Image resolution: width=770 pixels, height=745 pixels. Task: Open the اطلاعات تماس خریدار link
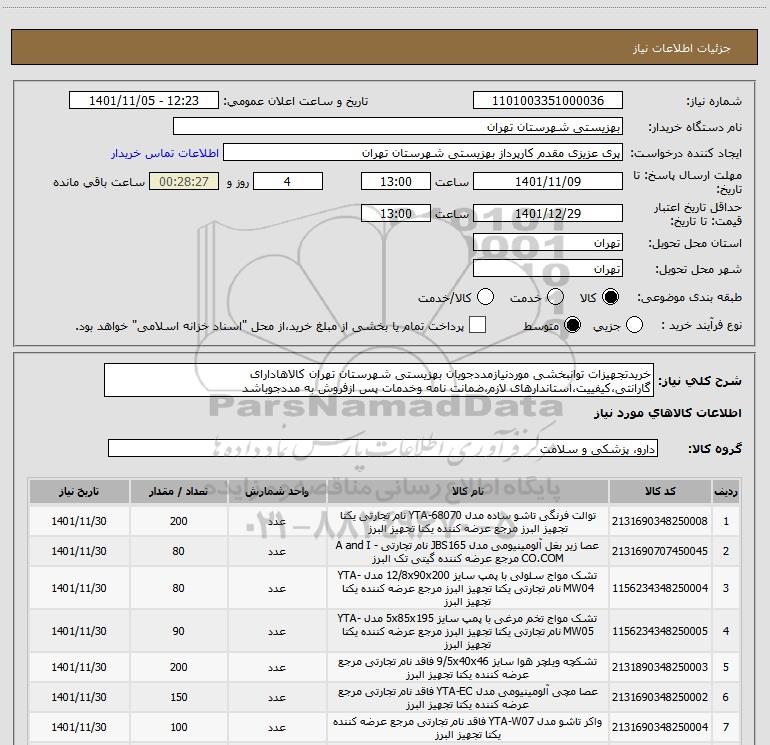click(x=165, y=153)
